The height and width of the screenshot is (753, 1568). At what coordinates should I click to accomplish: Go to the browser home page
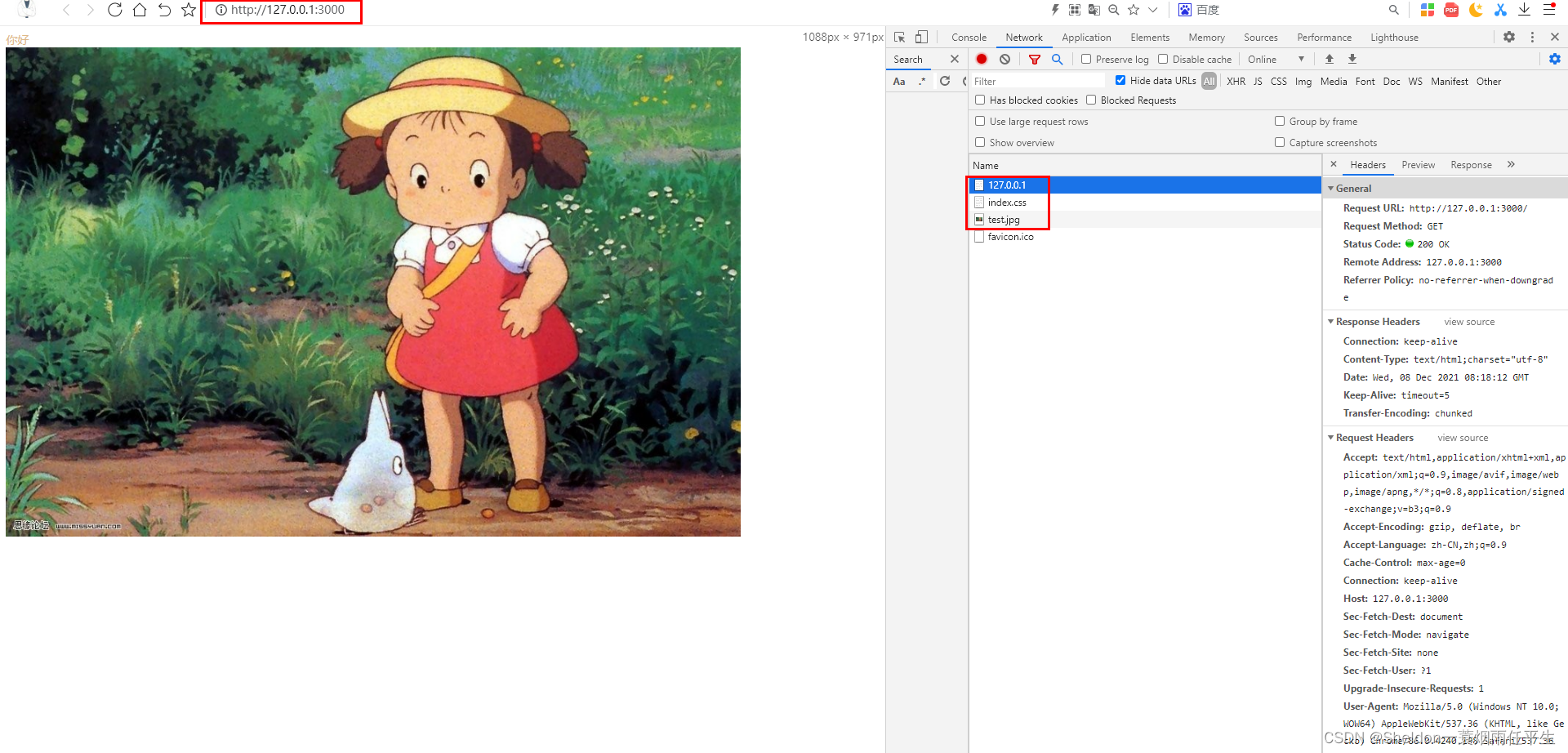140,10
